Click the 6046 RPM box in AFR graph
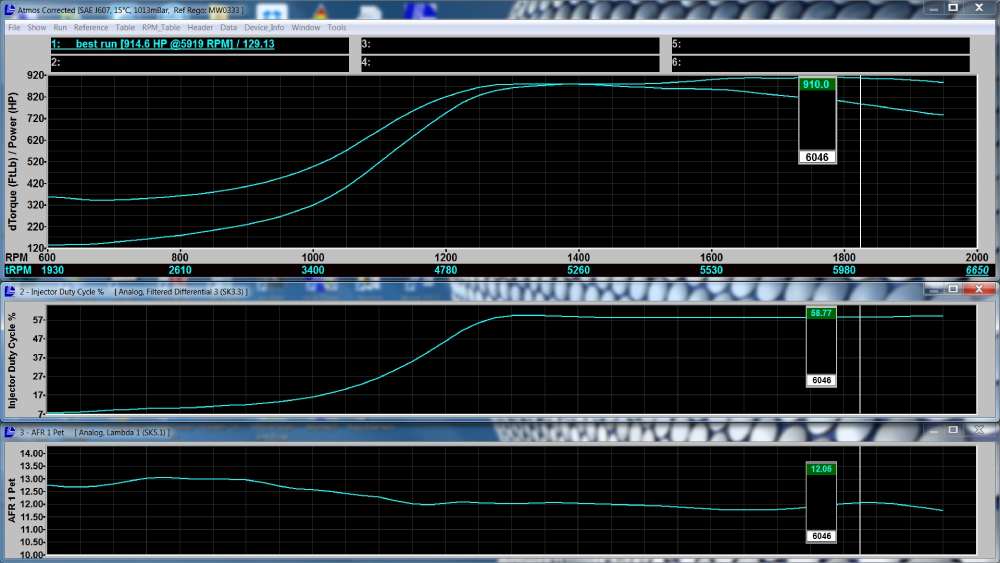This screenshot has height=563, width=1000. [820, 536]
